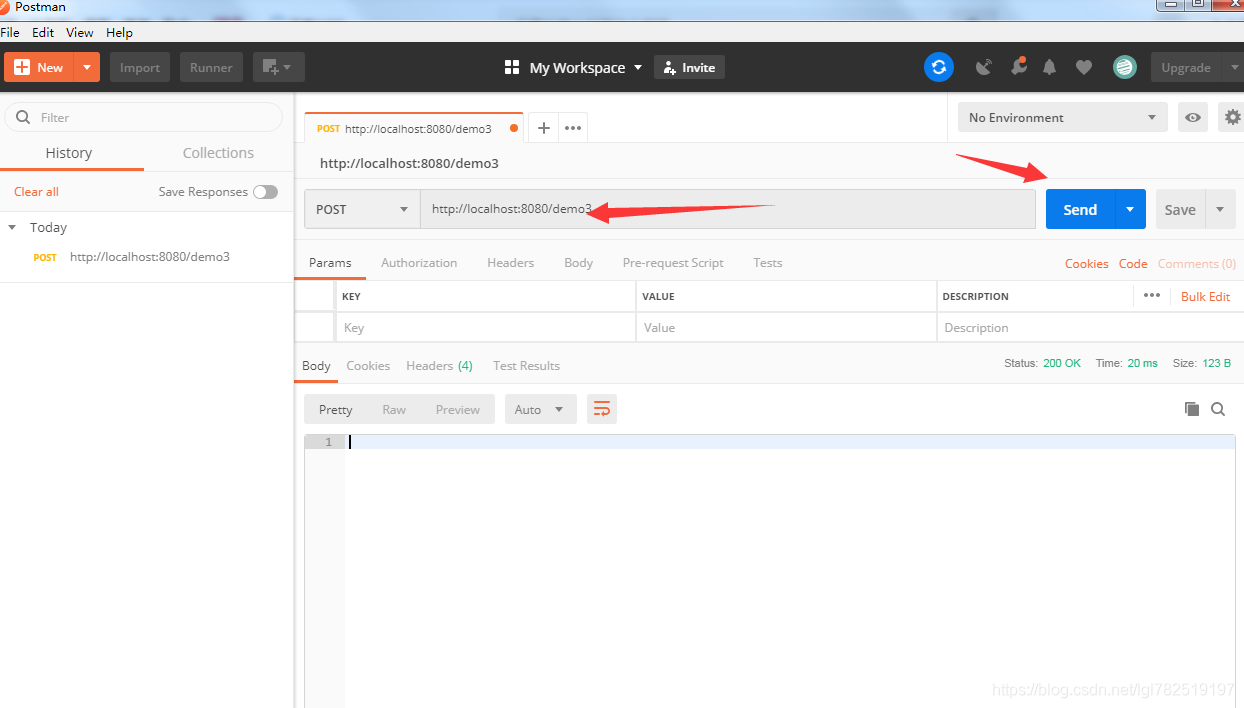1244x708 pixels.
Task: Open the request Headers tab
Action: click(510, 263)
